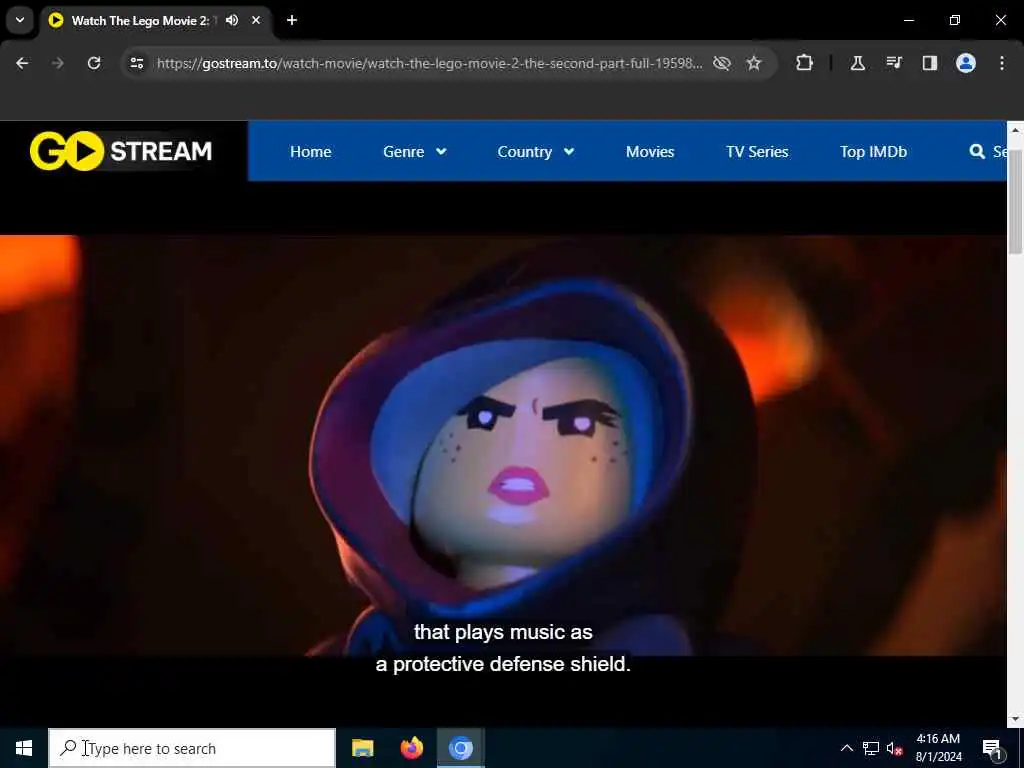Open the muted volume tray icon
Screen dimensions: 1024x768
pos(894,748)
